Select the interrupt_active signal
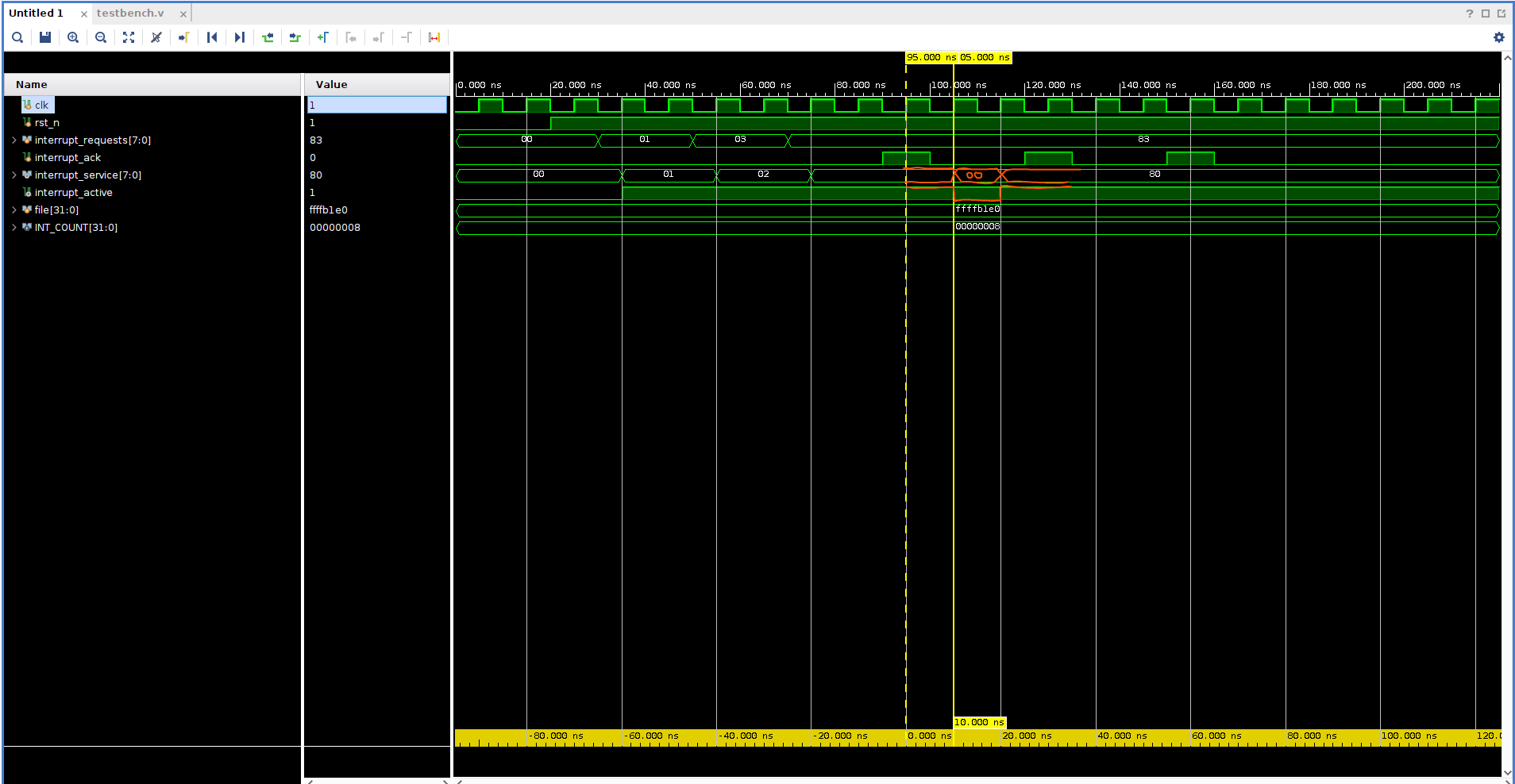Image resolution: width=1515 pixels, height=784 pixels. tap(73, 193)
